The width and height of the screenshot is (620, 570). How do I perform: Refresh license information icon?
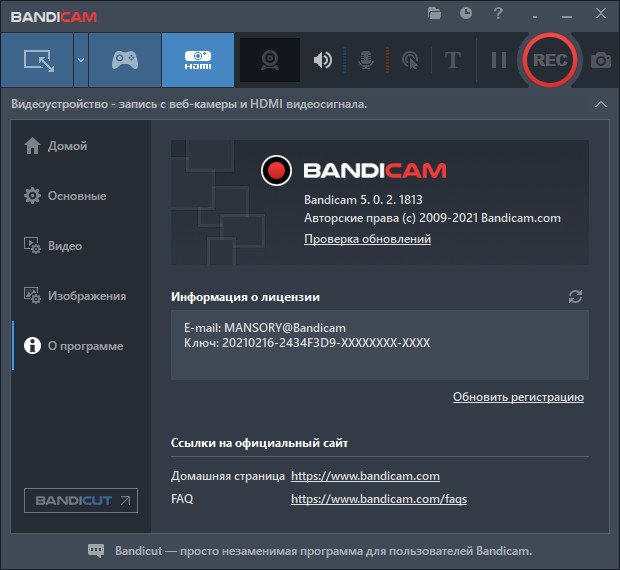[x=575, y=297]
